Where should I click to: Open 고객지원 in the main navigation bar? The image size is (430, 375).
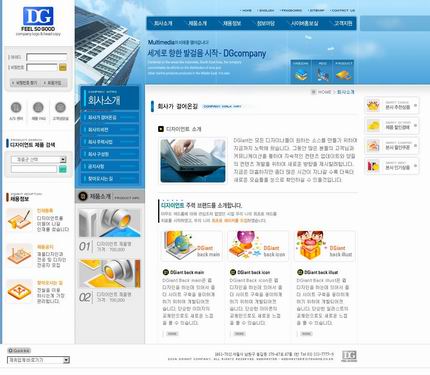point(343,23)
